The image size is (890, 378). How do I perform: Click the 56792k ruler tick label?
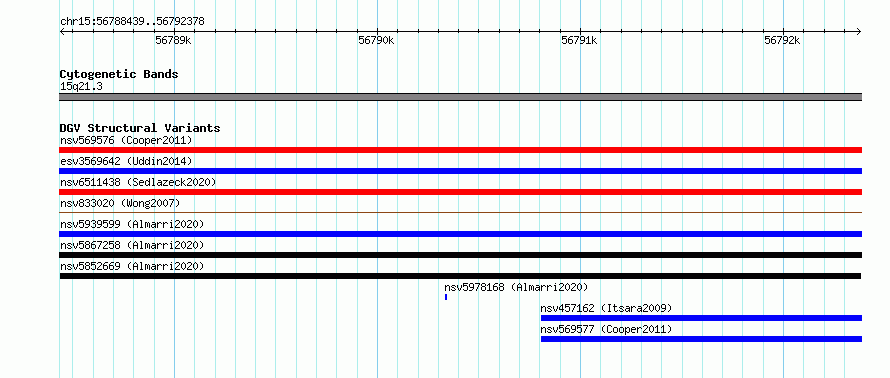[782, 40]
